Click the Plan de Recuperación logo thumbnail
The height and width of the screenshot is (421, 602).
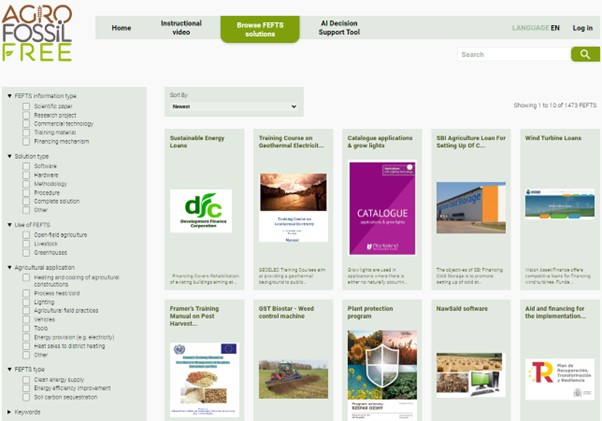(560, 379)
